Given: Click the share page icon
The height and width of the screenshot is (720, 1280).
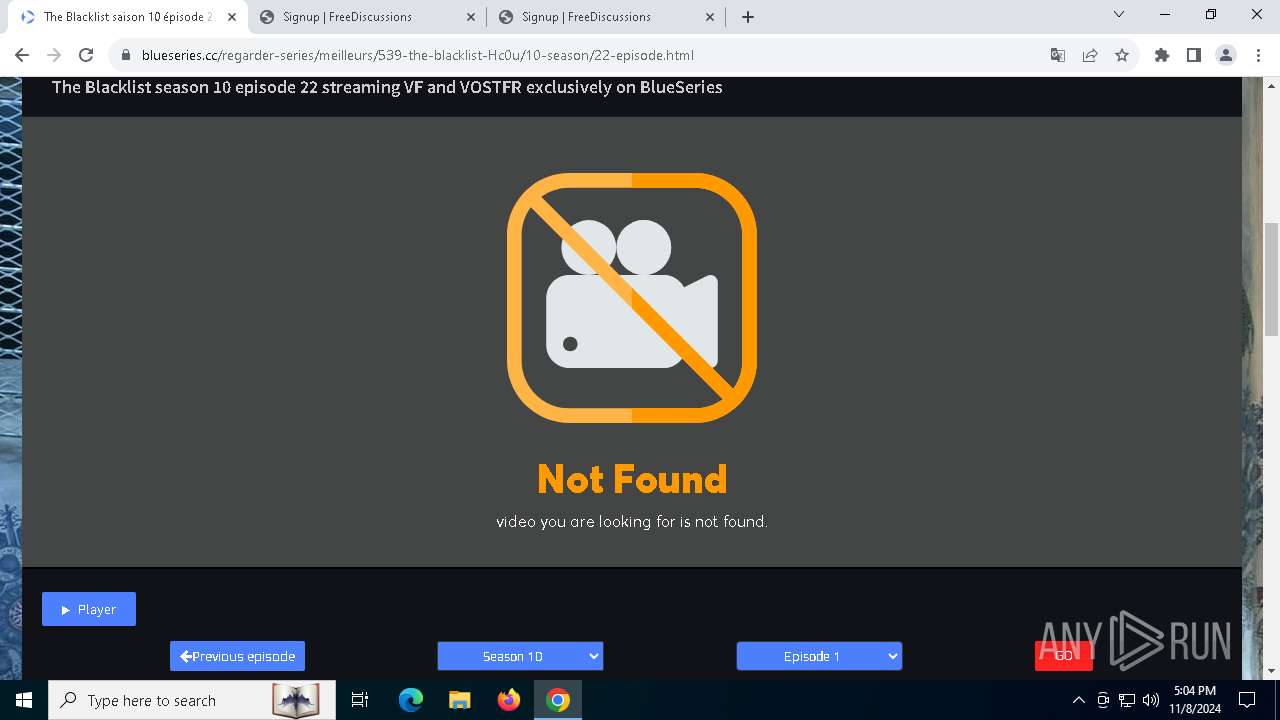Looking at the screenshot, I should pos(1090,55).
